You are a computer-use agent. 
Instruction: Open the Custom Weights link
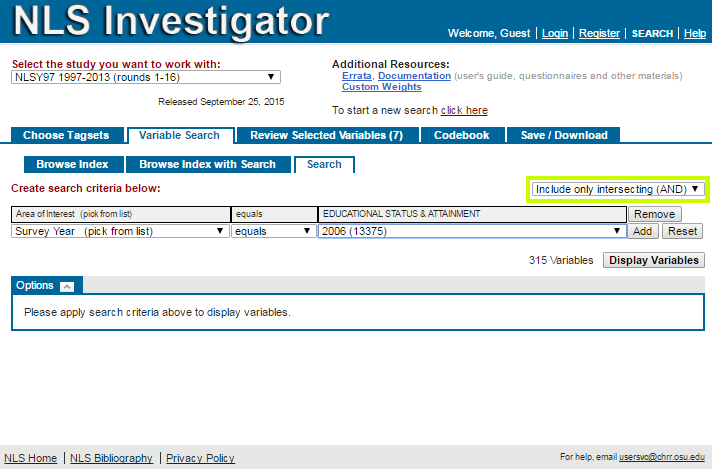pyautogui.click(x=381, y=87)
